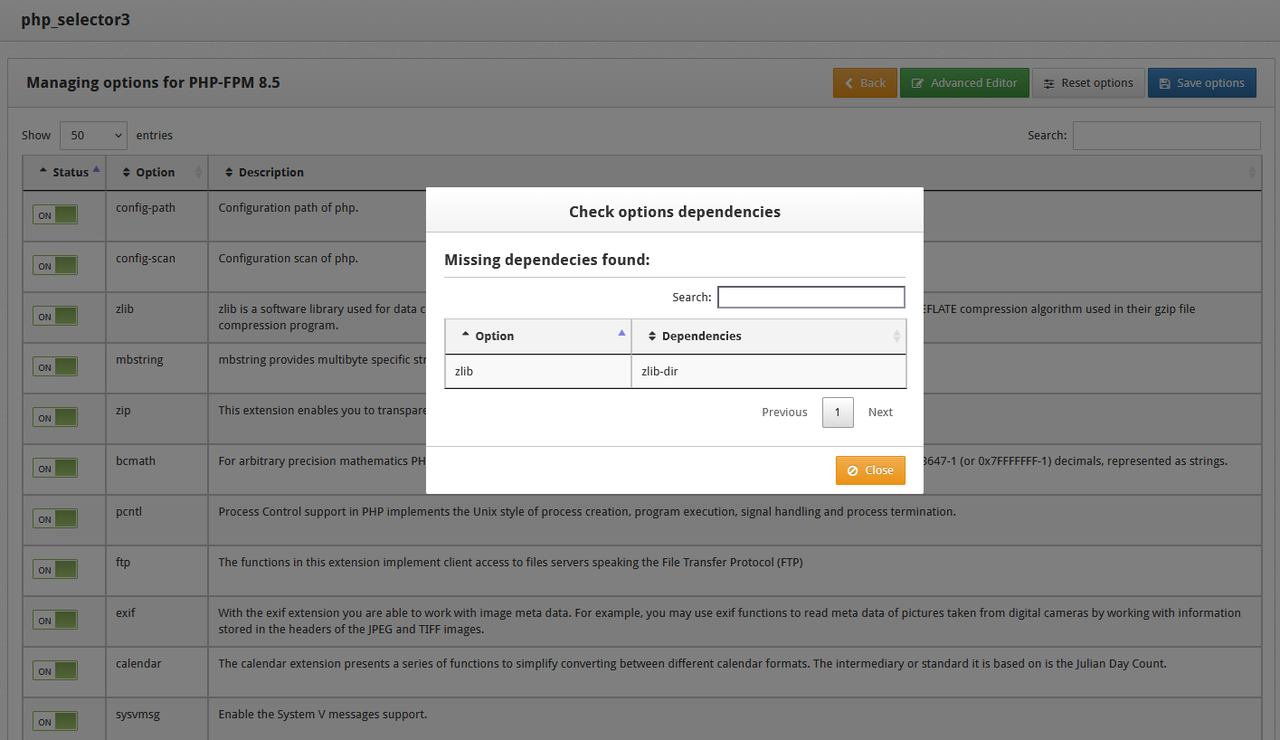Toggle the exif option switch

pos(55,620)
